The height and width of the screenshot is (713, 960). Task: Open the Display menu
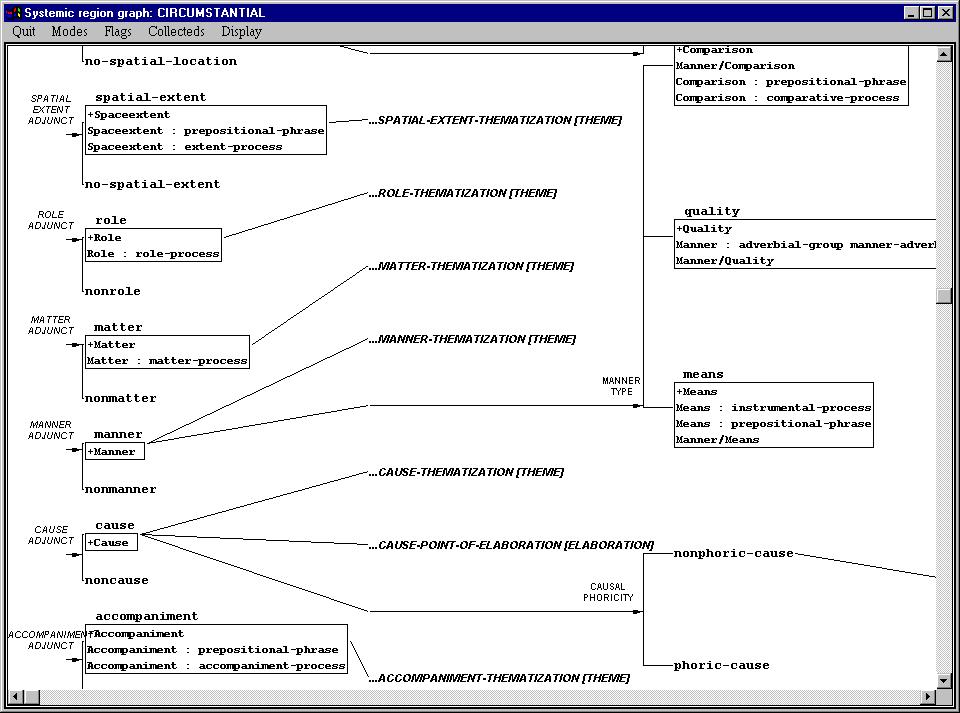tap(241, 31)
